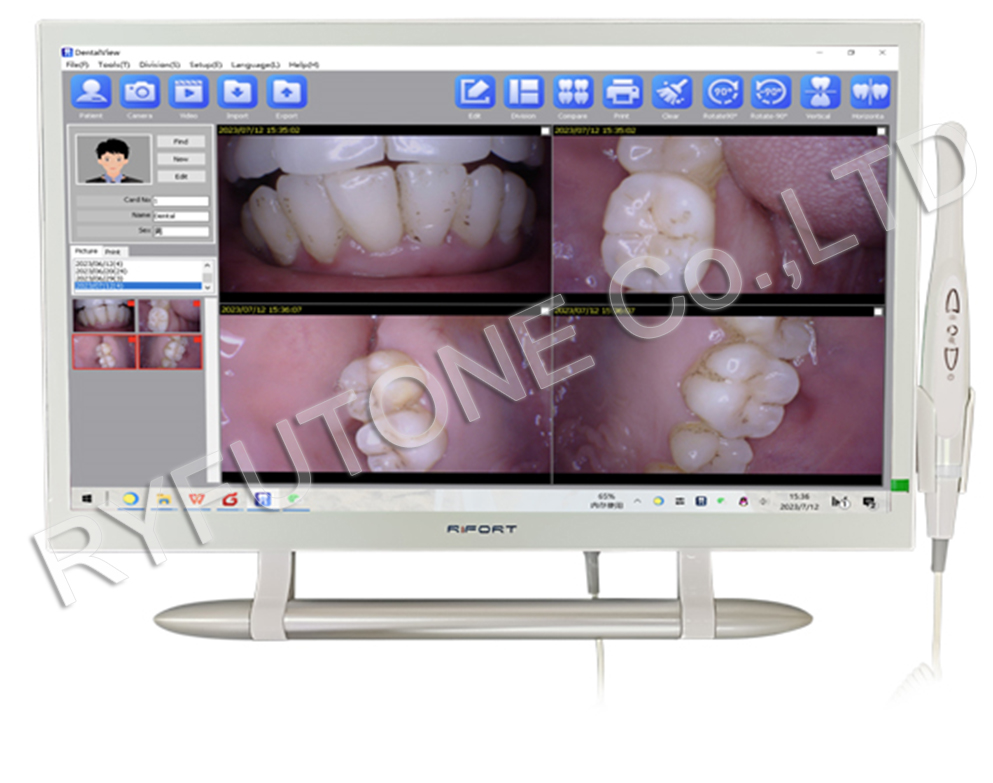993x783 pixels.
Task: Open the Help menu
Action: click(x=304, y=65)
